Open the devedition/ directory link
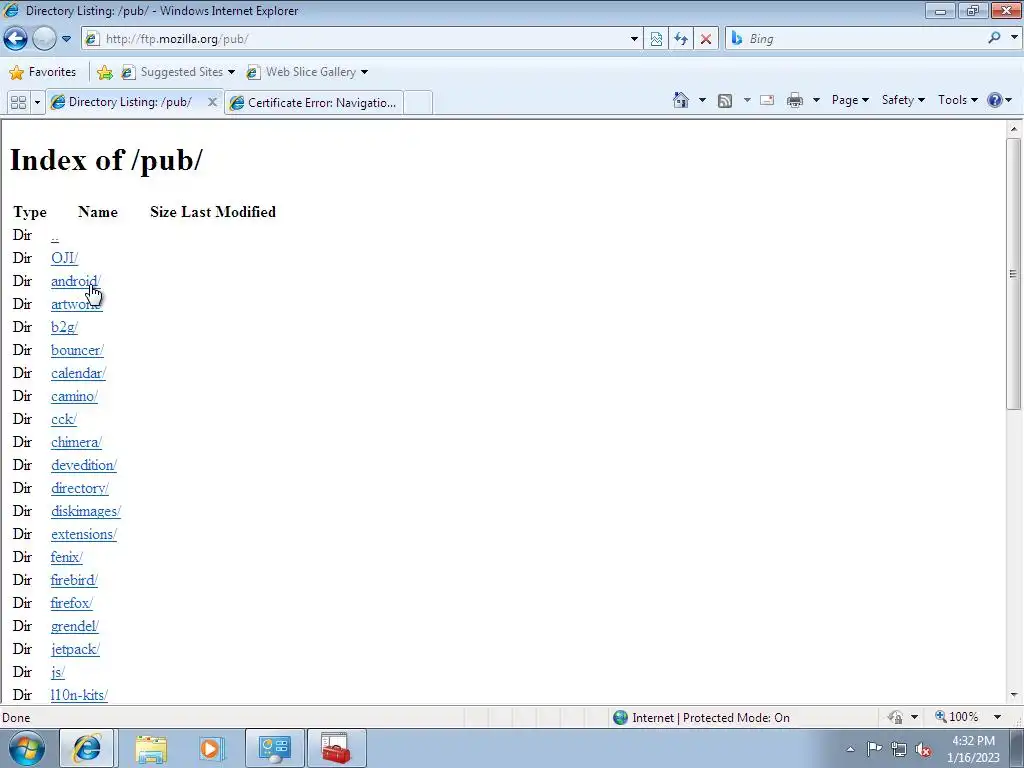1024x768 pixels. 84,465
